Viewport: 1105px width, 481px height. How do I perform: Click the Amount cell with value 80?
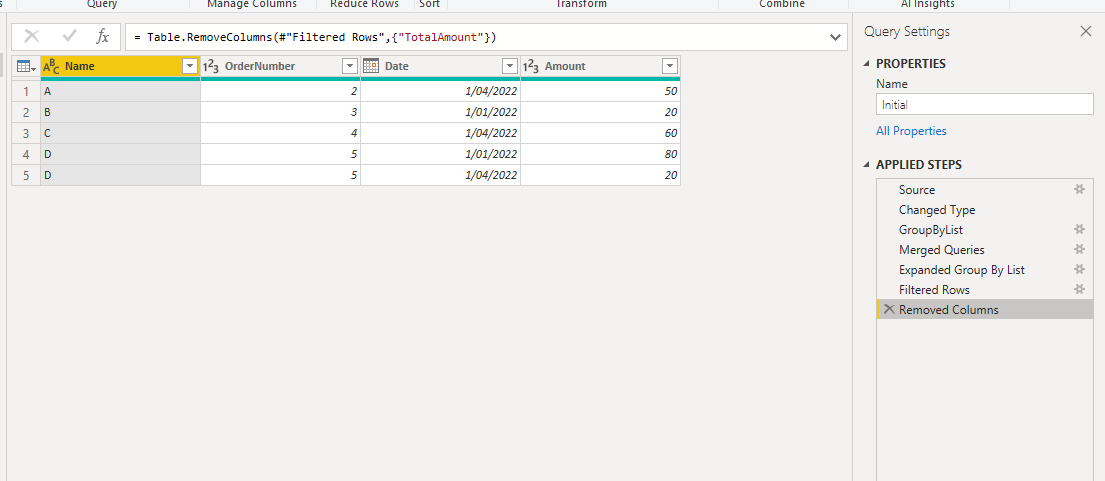pos(600,154)
